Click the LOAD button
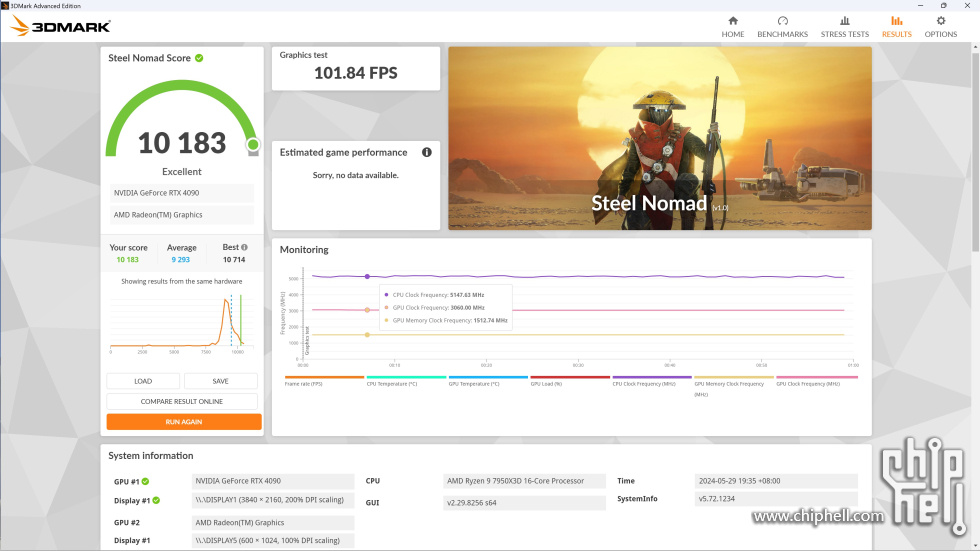This screenshot has width=980, height=551. [143, 381]
